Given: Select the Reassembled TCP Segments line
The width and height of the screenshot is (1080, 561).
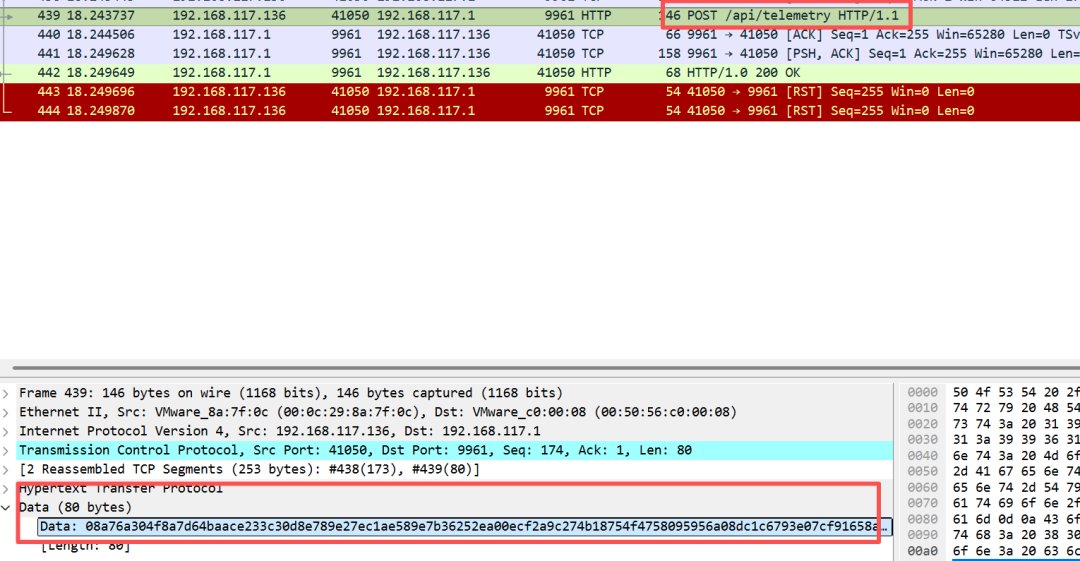Looking at the screenshot, I should click(249, 469).
